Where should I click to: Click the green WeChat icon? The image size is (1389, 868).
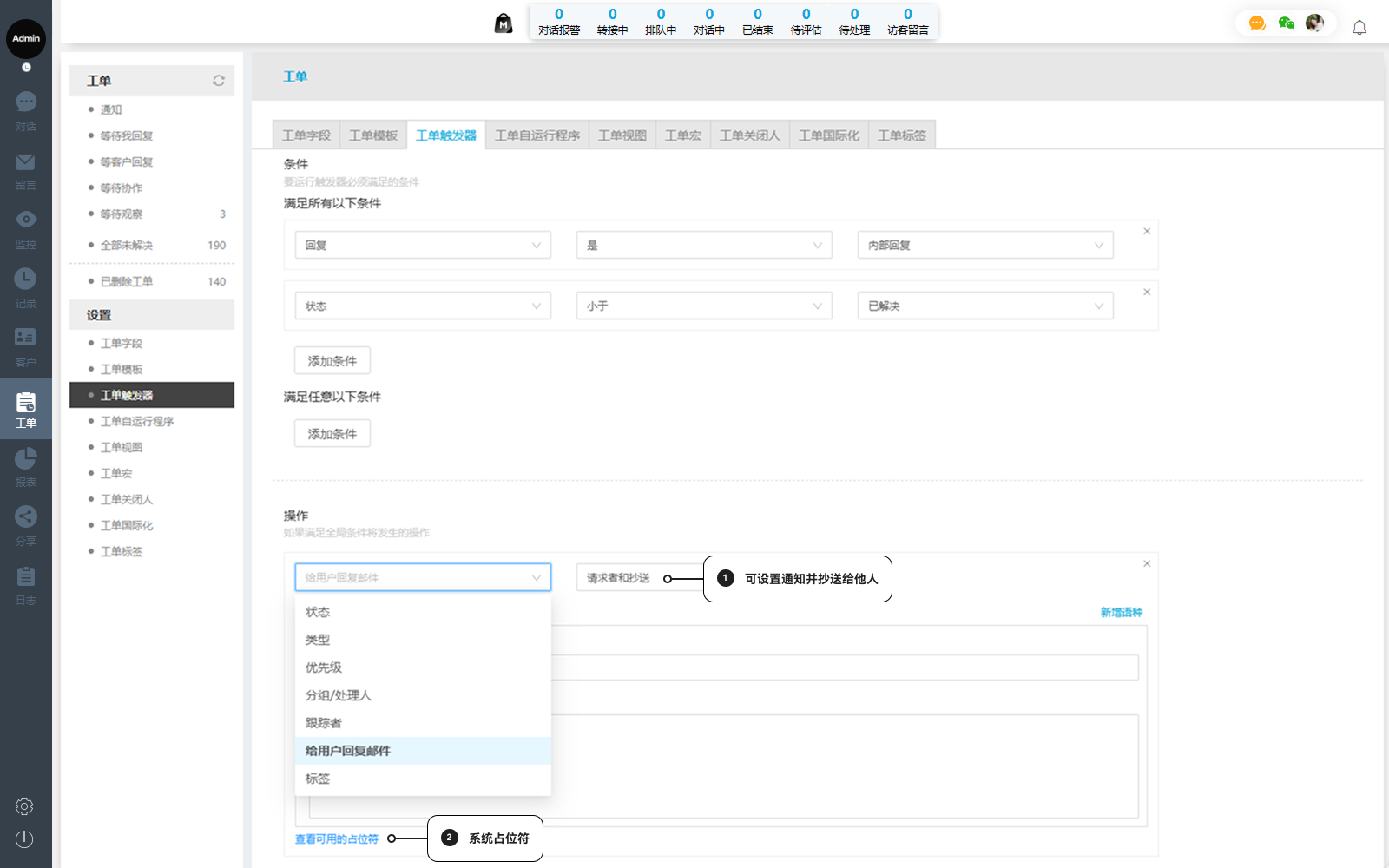tap(1287, 23)
